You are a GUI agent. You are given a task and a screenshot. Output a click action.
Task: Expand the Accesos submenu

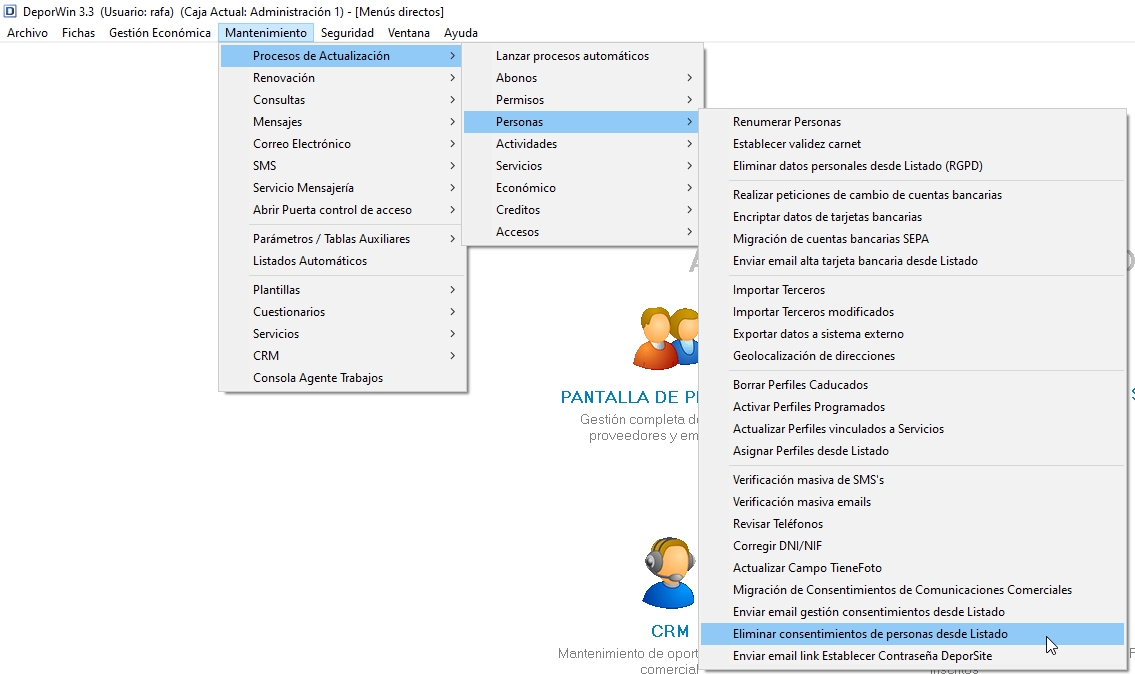point(583,232)
